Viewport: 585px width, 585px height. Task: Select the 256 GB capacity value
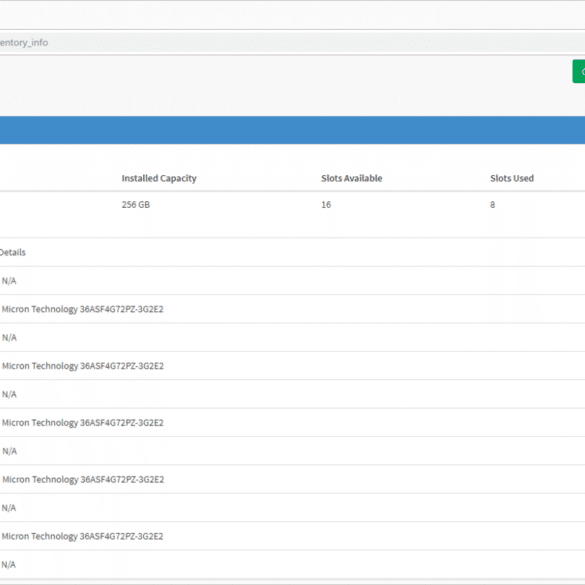pyautogui.click(x=136, y=205)
